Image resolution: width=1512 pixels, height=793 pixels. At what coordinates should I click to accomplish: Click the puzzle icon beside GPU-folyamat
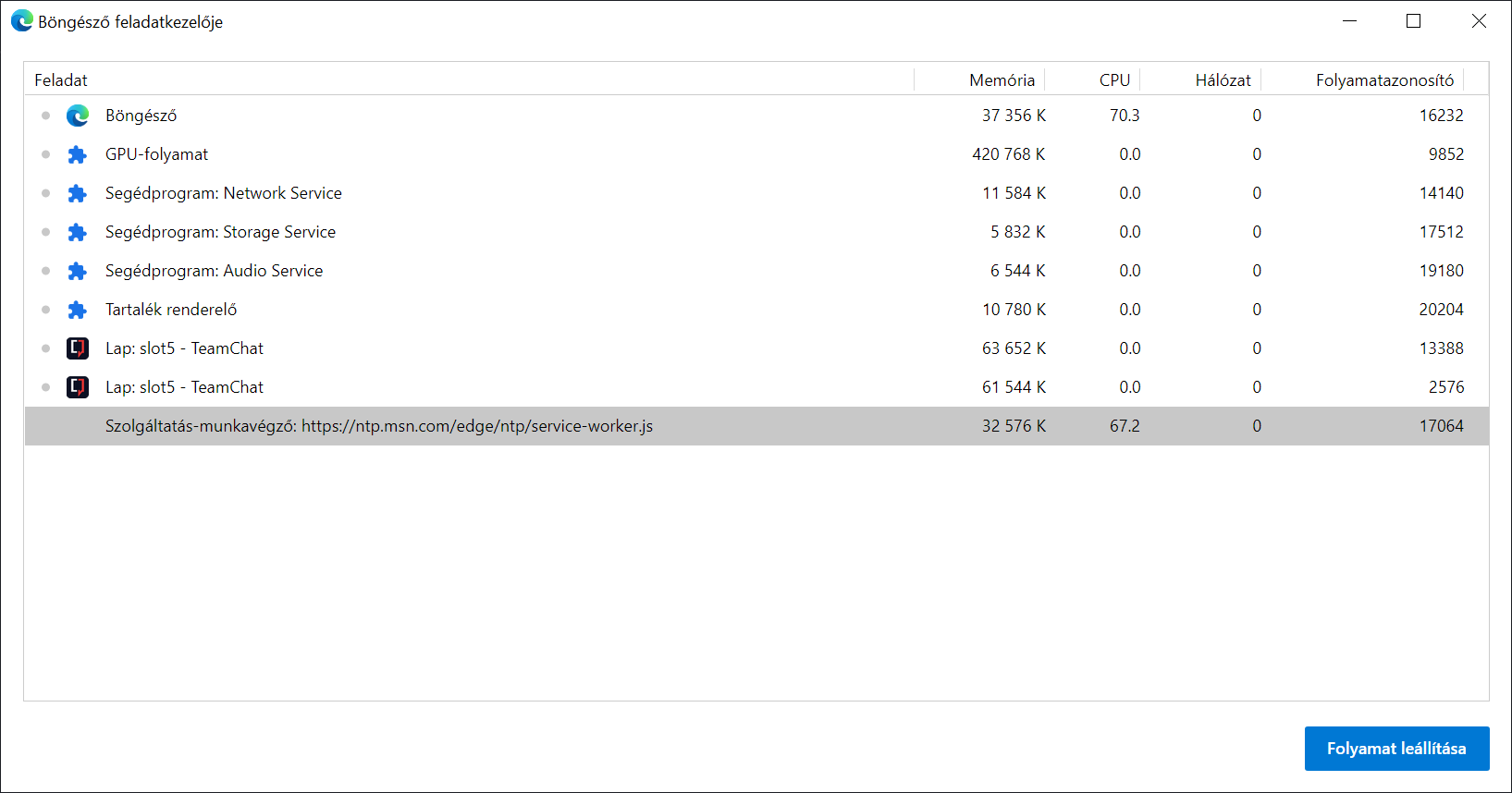[78, 154]
